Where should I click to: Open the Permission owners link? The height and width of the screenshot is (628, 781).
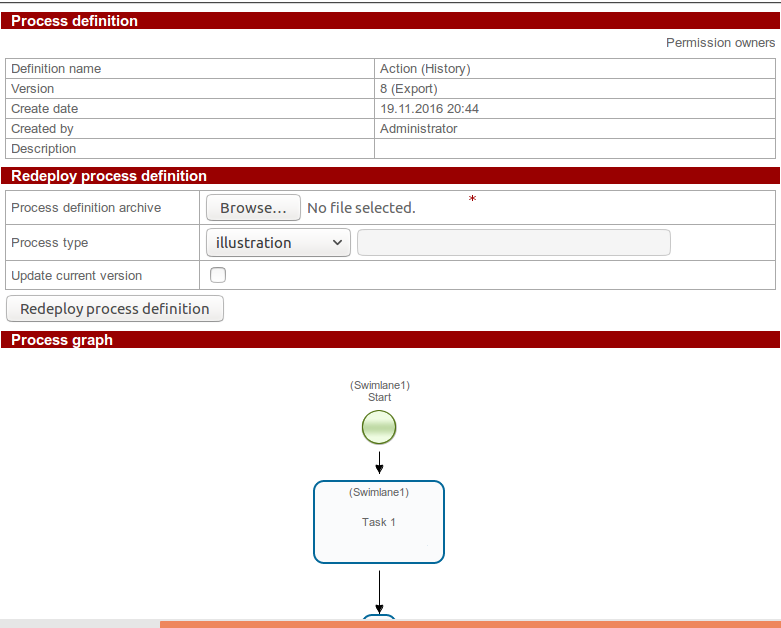pos(720,43)
